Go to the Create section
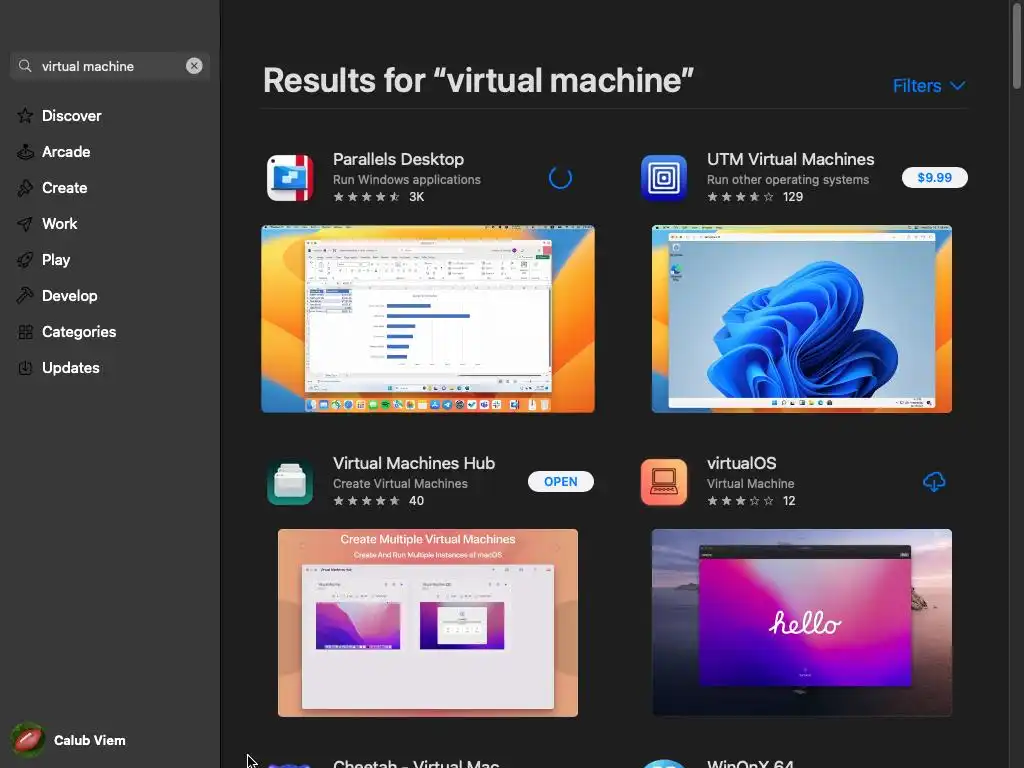Viewport: 1024px width, 768px height. coord(64,187)
